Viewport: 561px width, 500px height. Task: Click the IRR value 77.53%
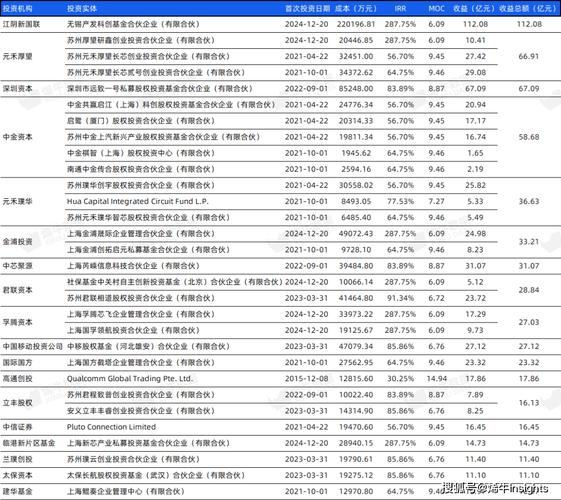tap(400, 201)
